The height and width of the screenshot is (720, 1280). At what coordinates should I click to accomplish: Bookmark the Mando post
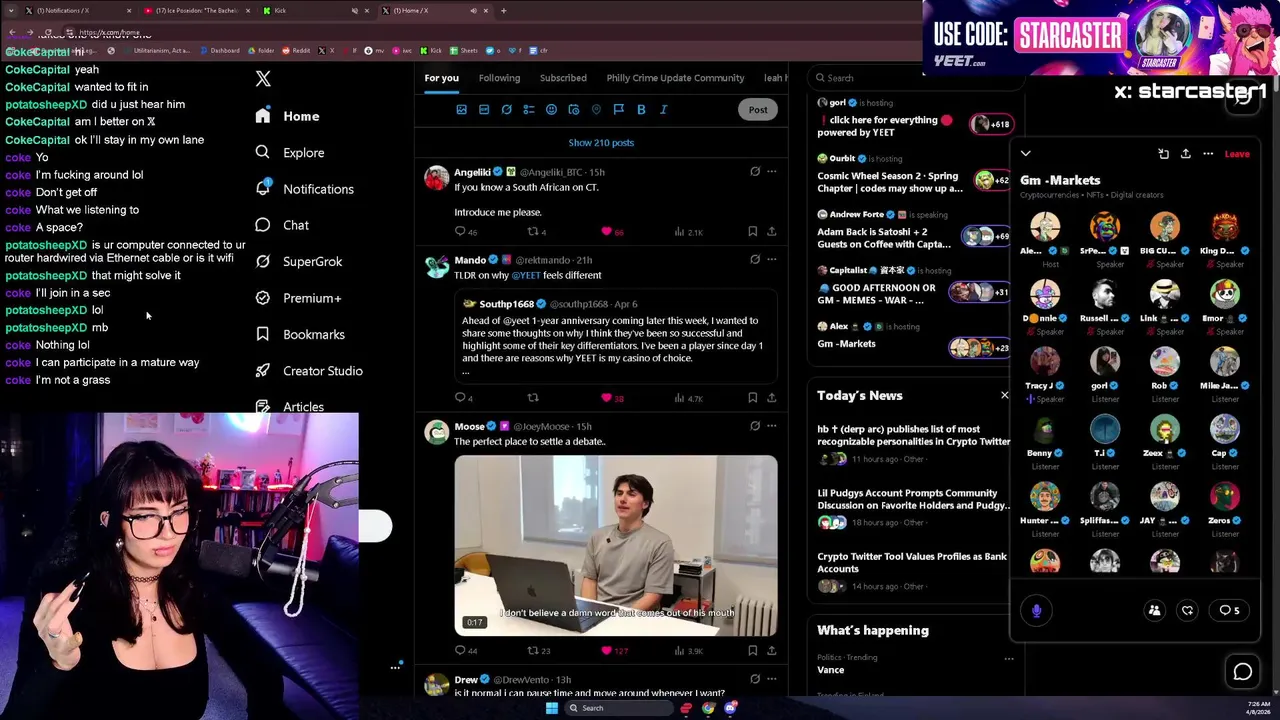(753, 398)
